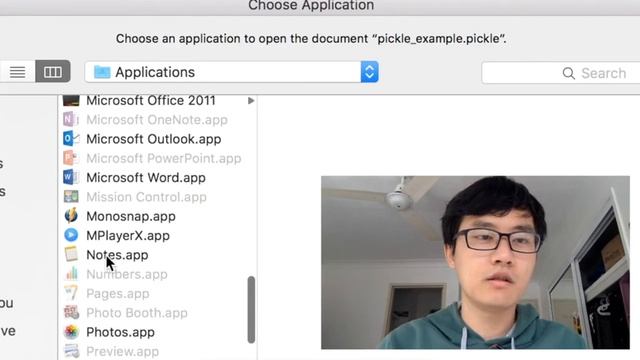Image resolution: width=640 pixels, height=360 pixels.
Task: Open the Applications folder location dropdown
Action: tap(231, 72)
